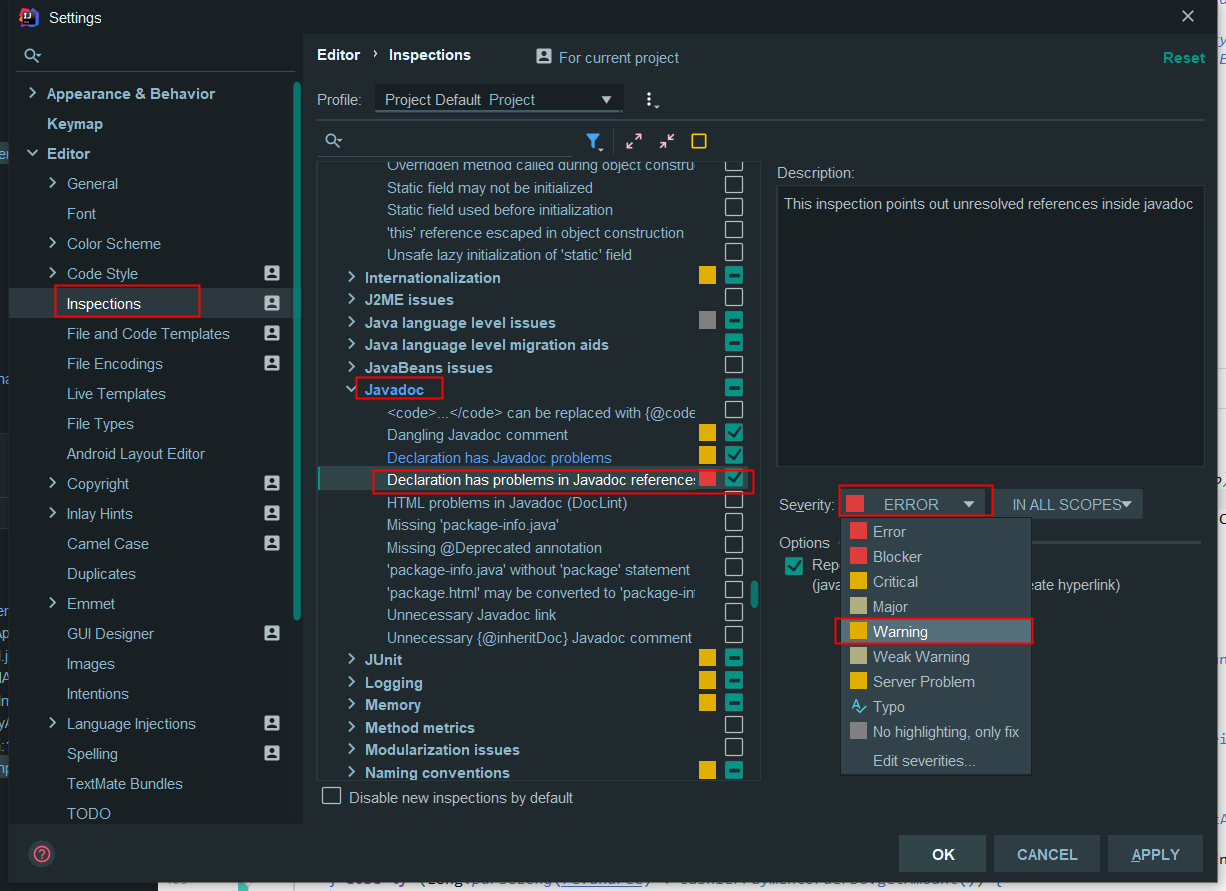
Task: Click the Reset link
Action: point(1184,57)
